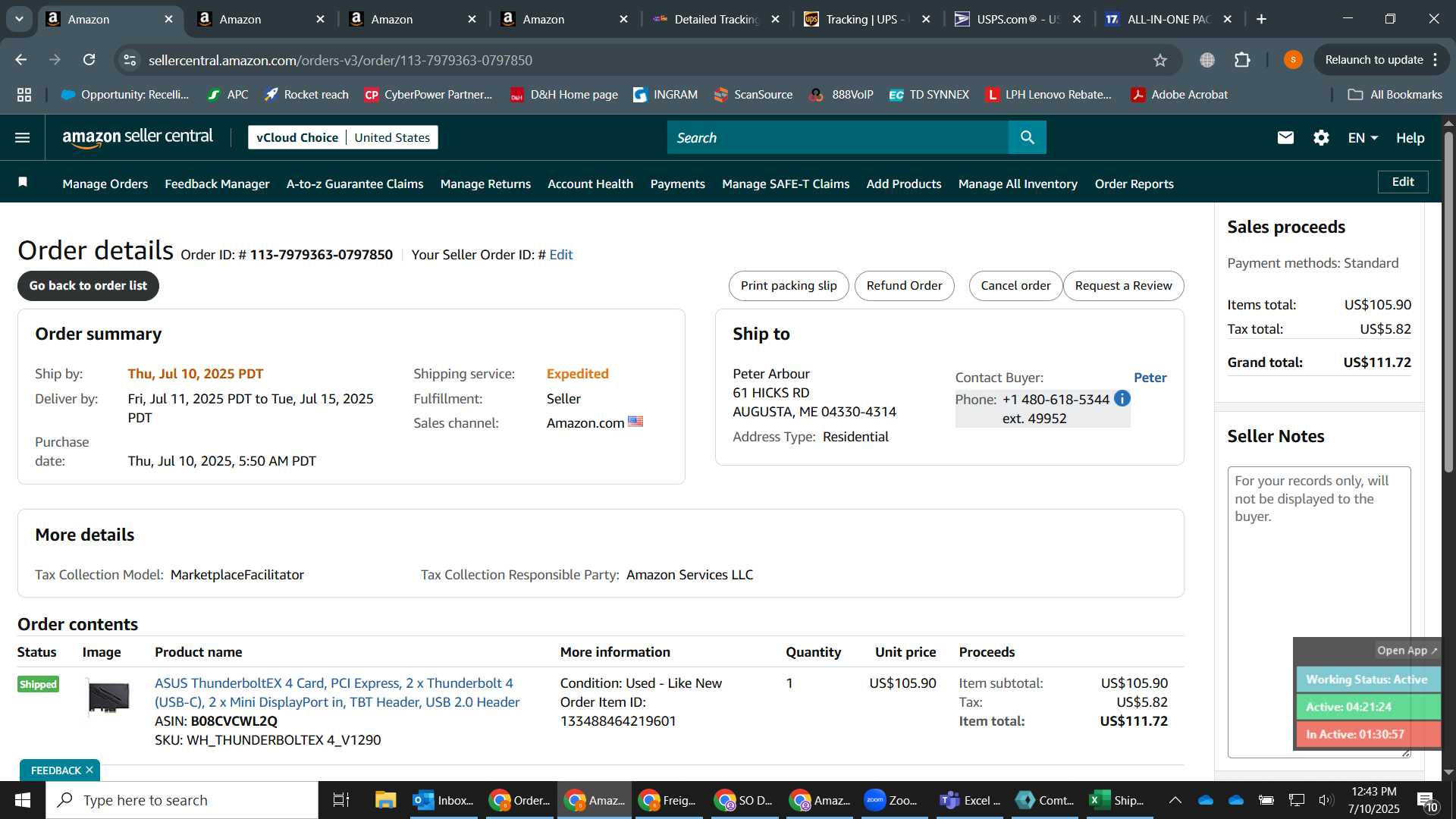This screenshot has height=819, width=1456.
Task: Click the Edit navigation button
Action: pos(1403,182)
